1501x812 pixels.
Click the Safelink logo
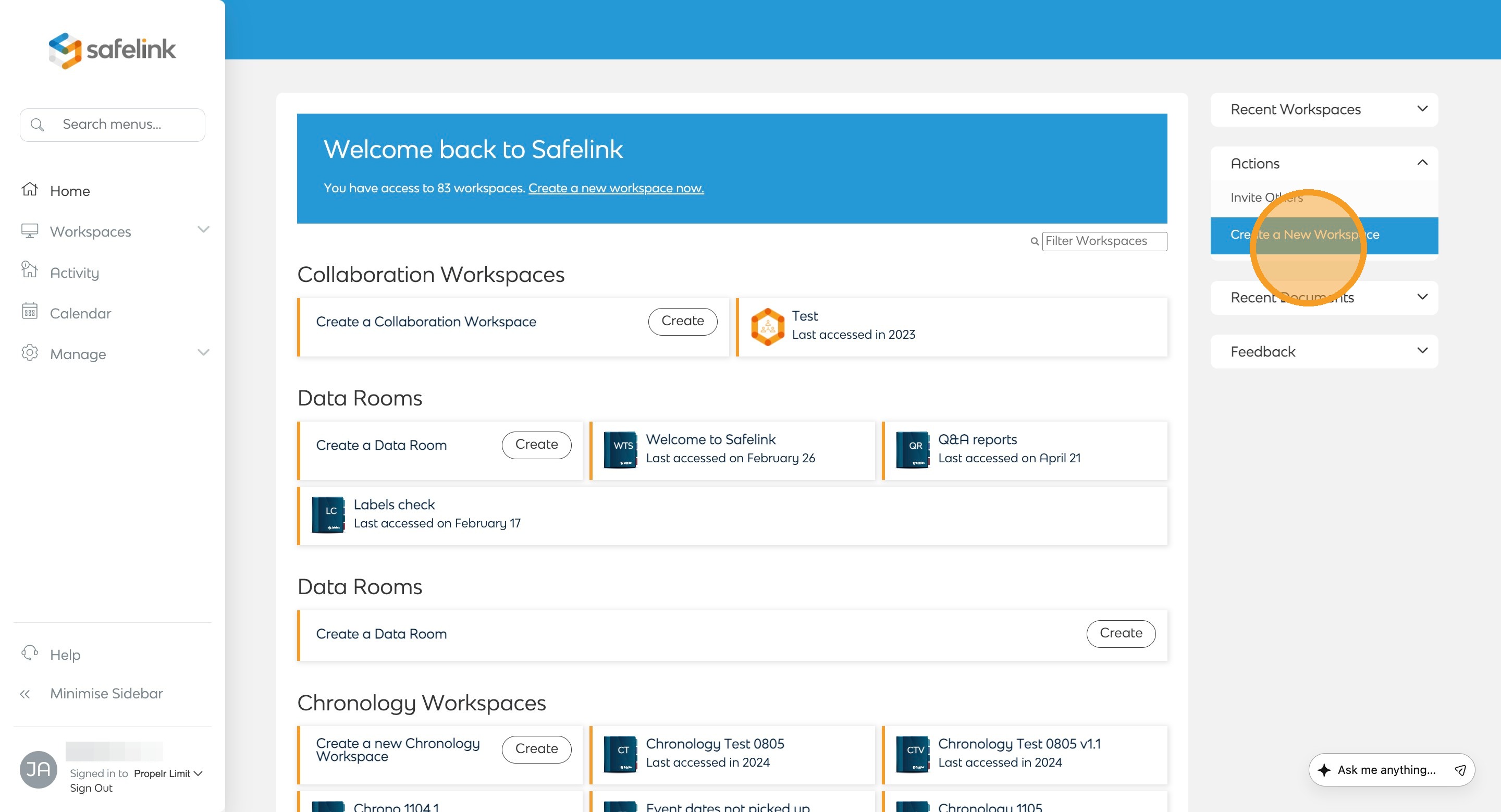point(112,50)
